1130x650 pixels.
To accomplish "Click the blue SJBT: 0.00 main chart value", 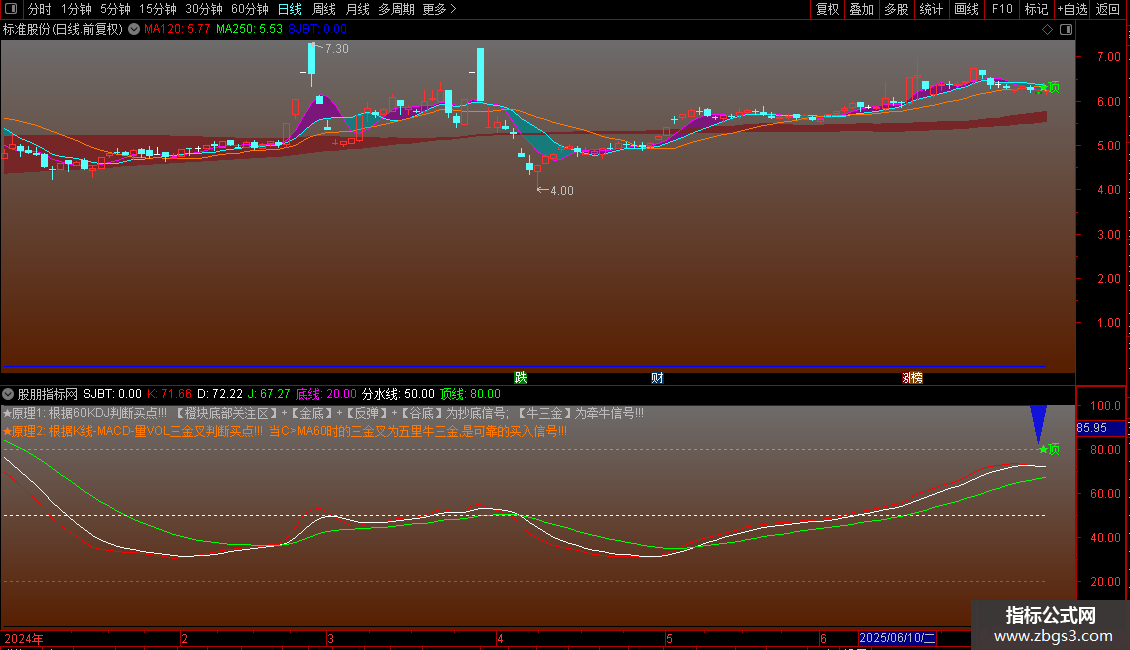I will [x=318, y=30].
